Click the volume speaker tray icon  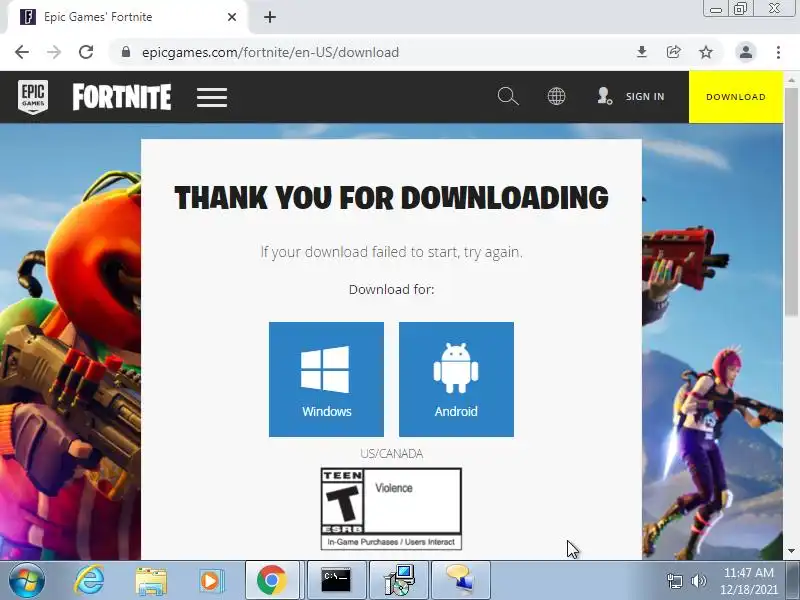(698, 581)
